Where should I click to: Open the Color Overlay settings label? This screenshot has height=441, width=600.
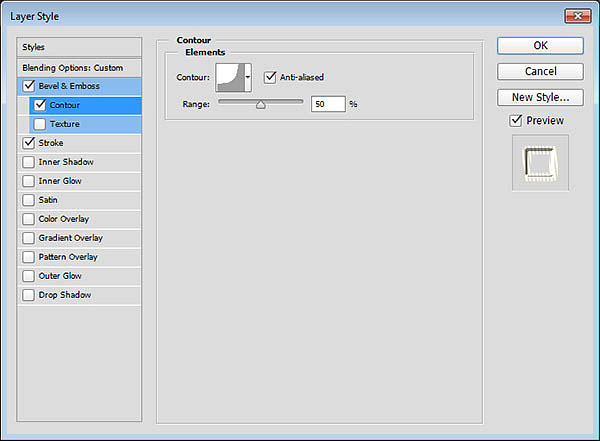64,219
